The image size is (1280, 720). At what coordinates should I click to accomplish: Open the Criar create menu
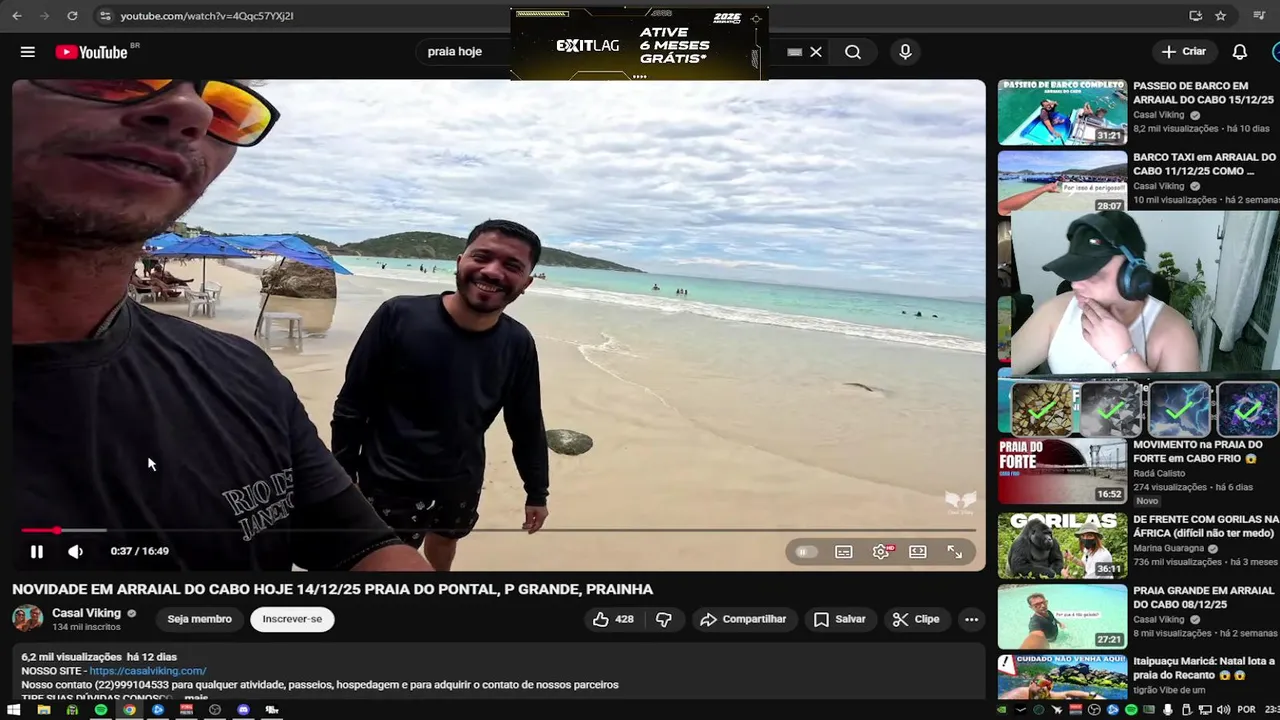(x=1184, y=52)
